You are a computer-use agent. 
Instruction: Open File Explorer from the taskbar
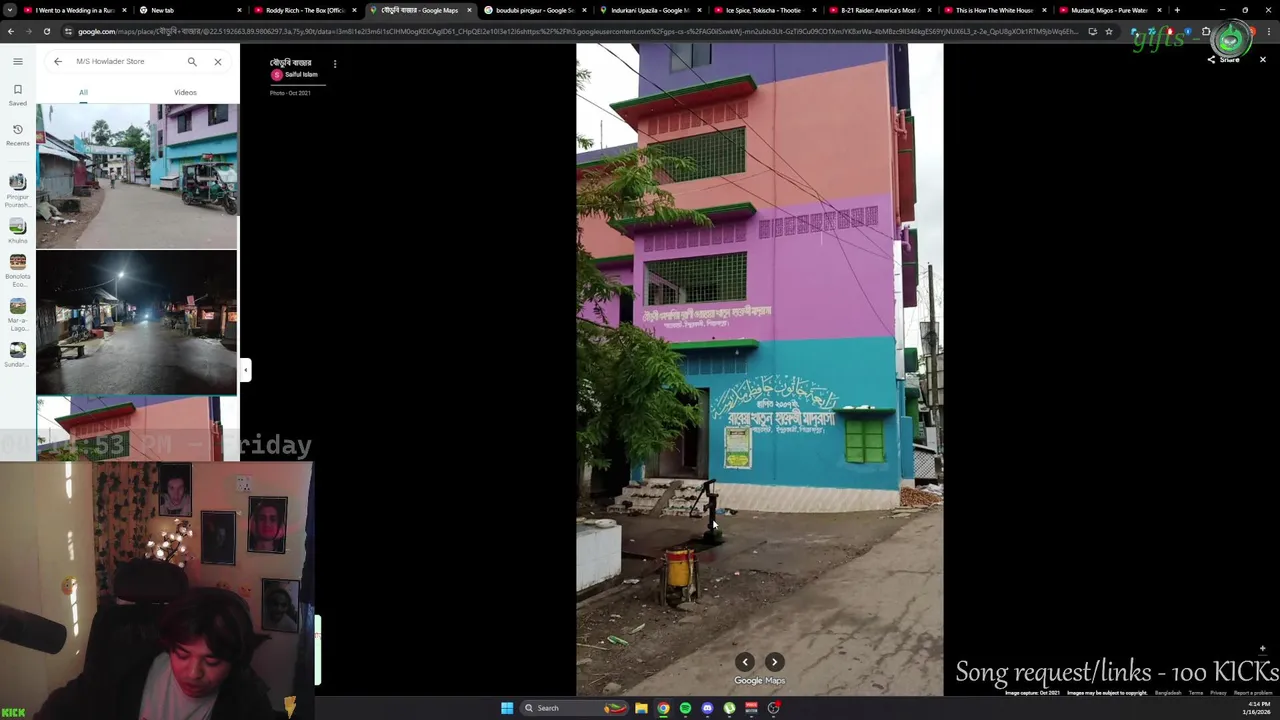(x=641, y=708)
